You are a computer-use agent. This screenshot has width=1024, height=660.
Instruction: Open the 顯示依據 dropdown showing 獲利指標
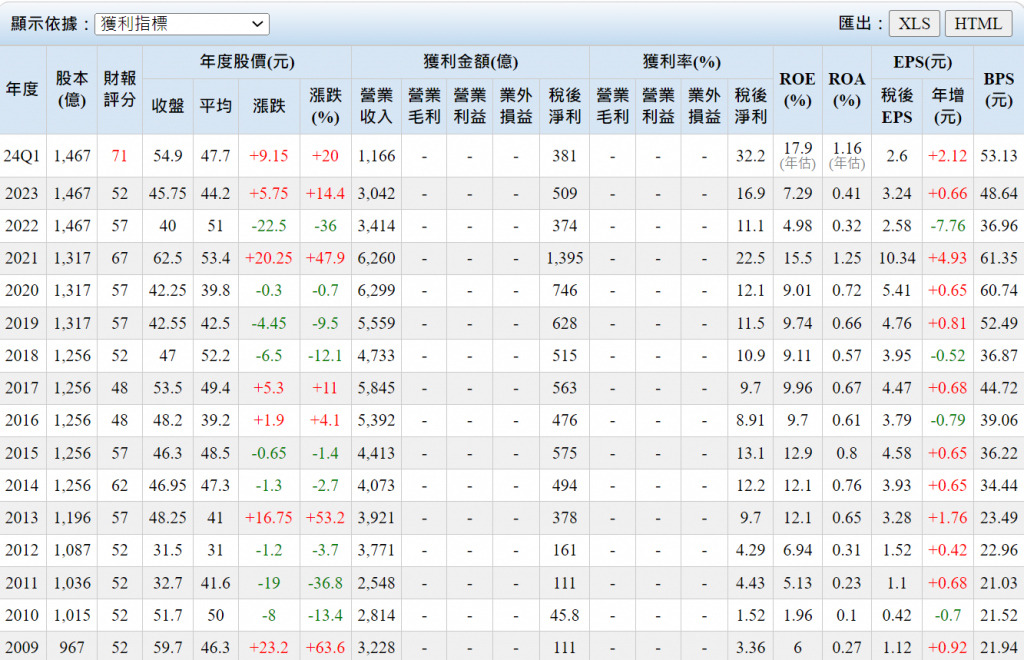pyautogui.click(x=182, y=24)
